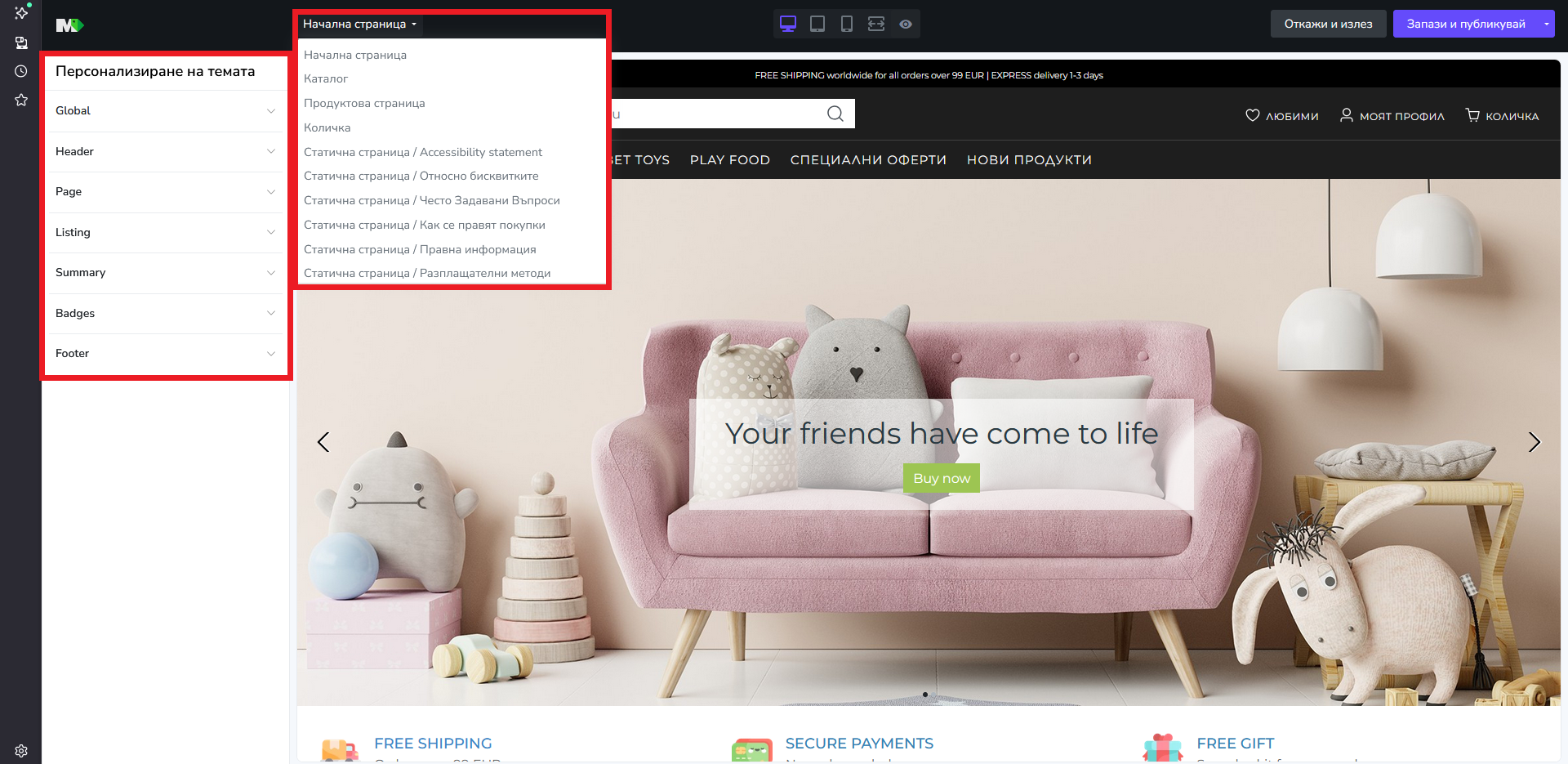Click the AI sparkle icon in left sidebar

(x=21, y=12)
